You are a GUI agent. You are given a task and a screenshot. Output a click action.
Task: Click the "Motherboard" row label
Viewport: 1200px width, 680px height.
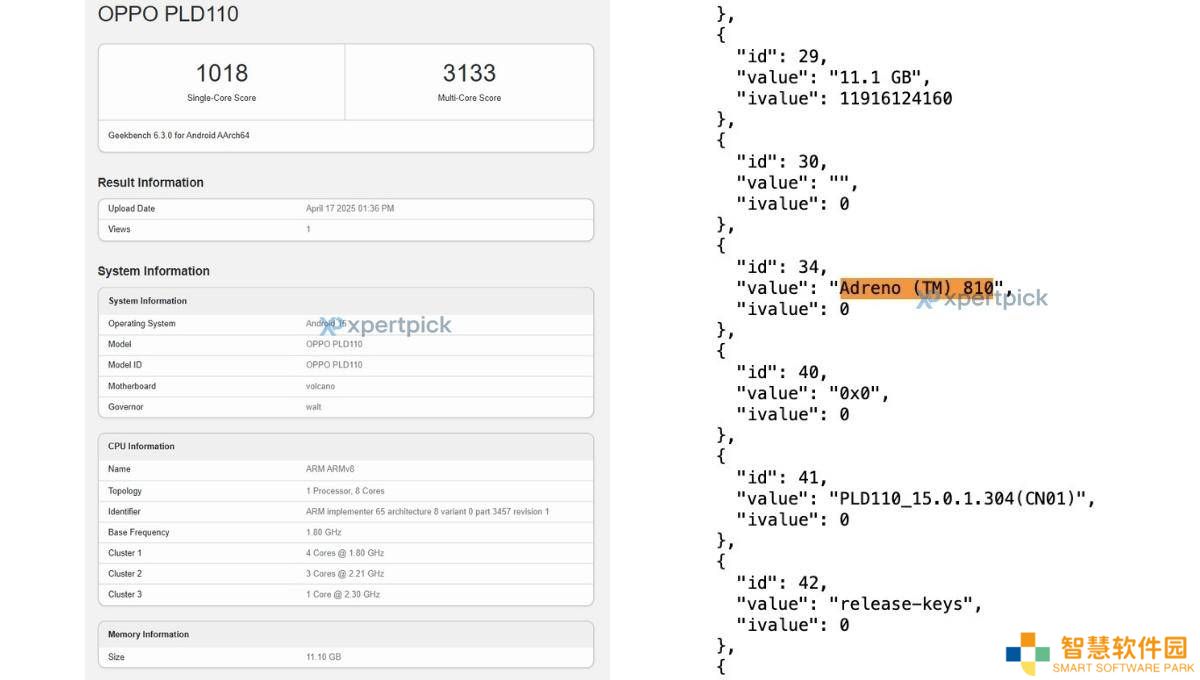(x=132, y=386)
